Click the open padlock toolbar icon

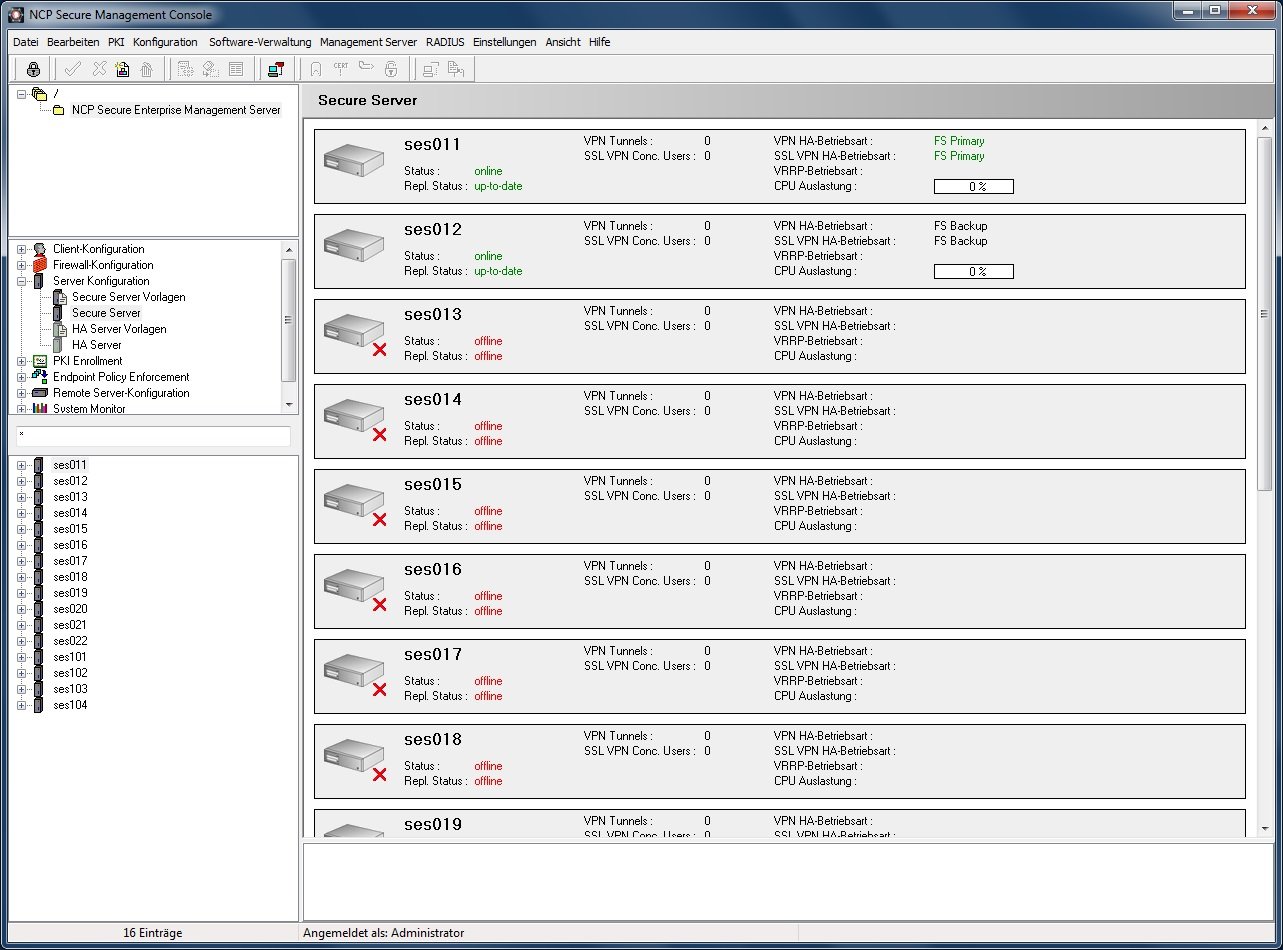(x=391, y=69)
